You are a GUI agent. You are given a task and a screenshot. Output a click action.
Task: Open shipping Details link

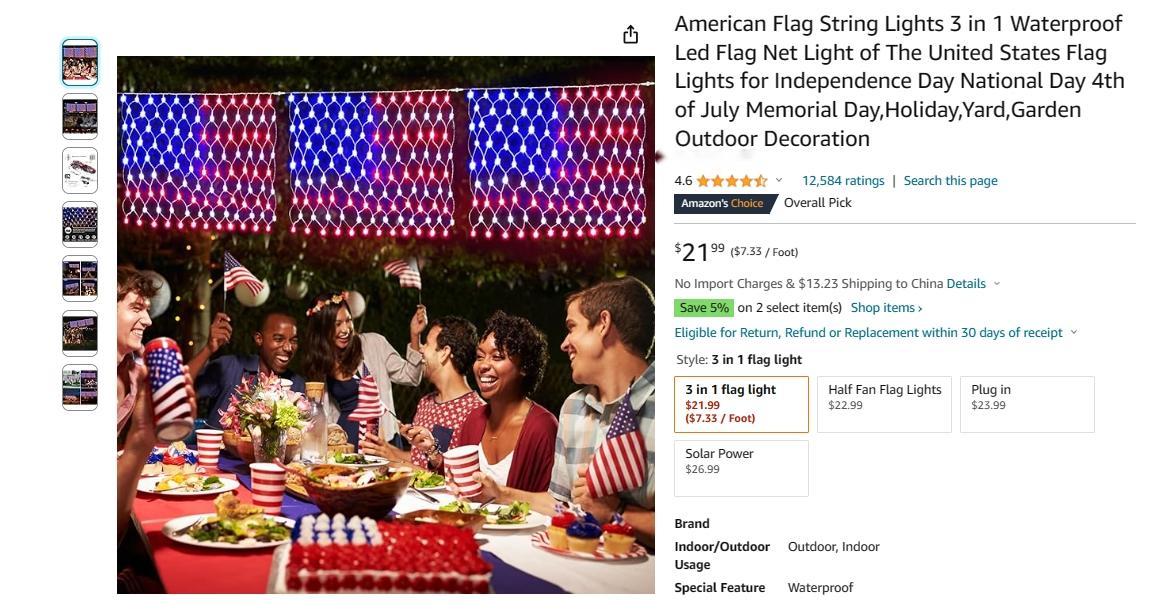[966, 284]
